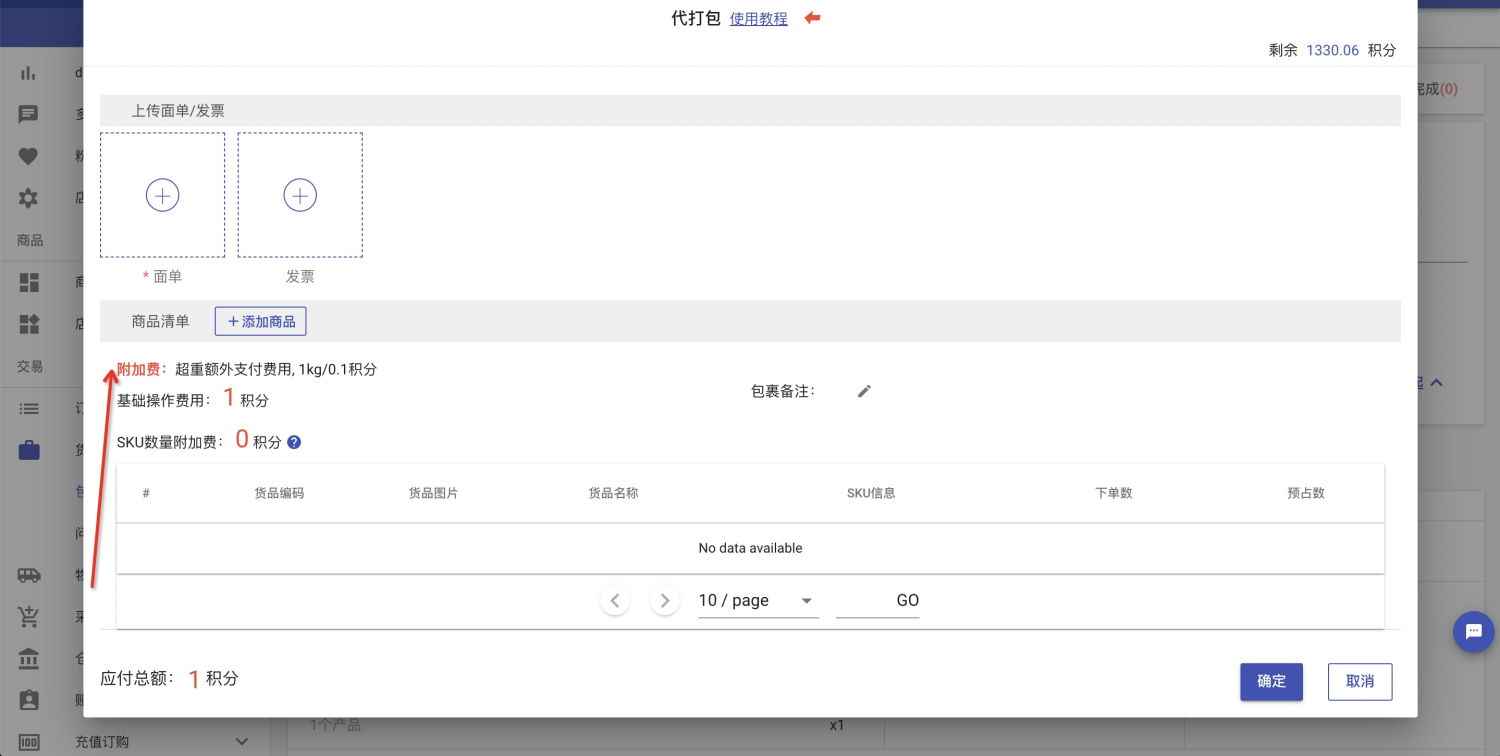Open the widgets sidebar icon
Image resolution: width=1500 pixels, height=756 pixels.
coord(29,324)
